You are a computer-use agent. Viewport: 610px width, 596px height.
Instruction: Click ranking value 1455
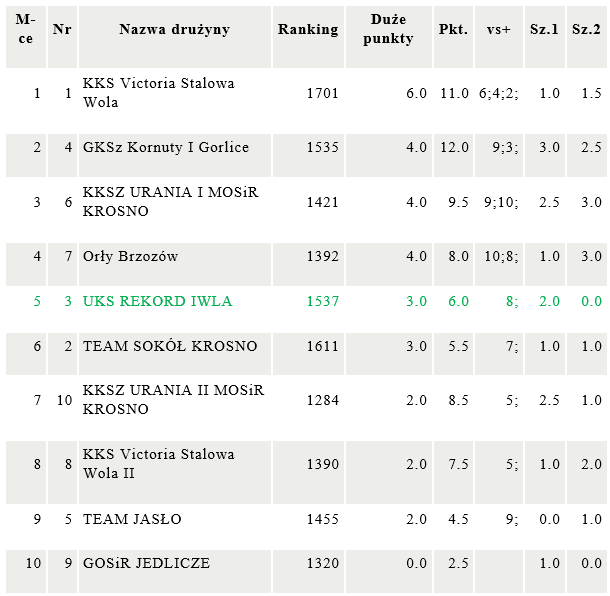point(323,519)
